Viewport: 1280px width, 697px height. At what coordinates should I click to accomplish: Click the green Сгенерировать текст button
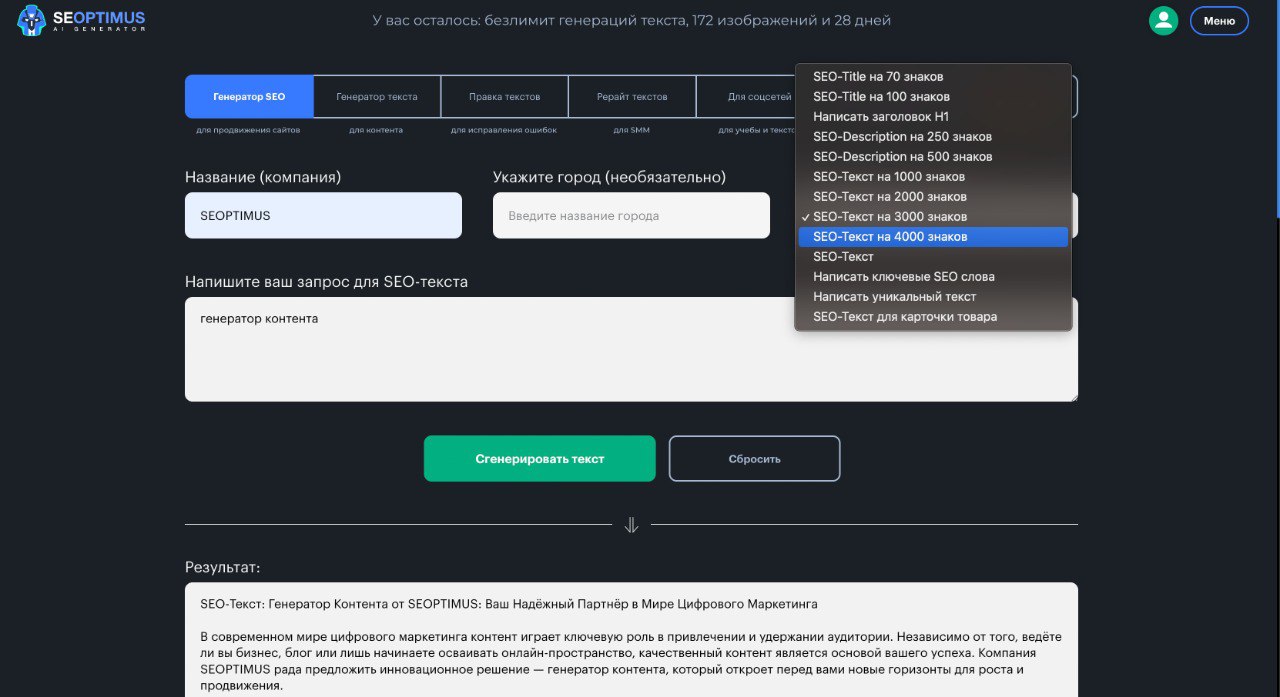540,459
